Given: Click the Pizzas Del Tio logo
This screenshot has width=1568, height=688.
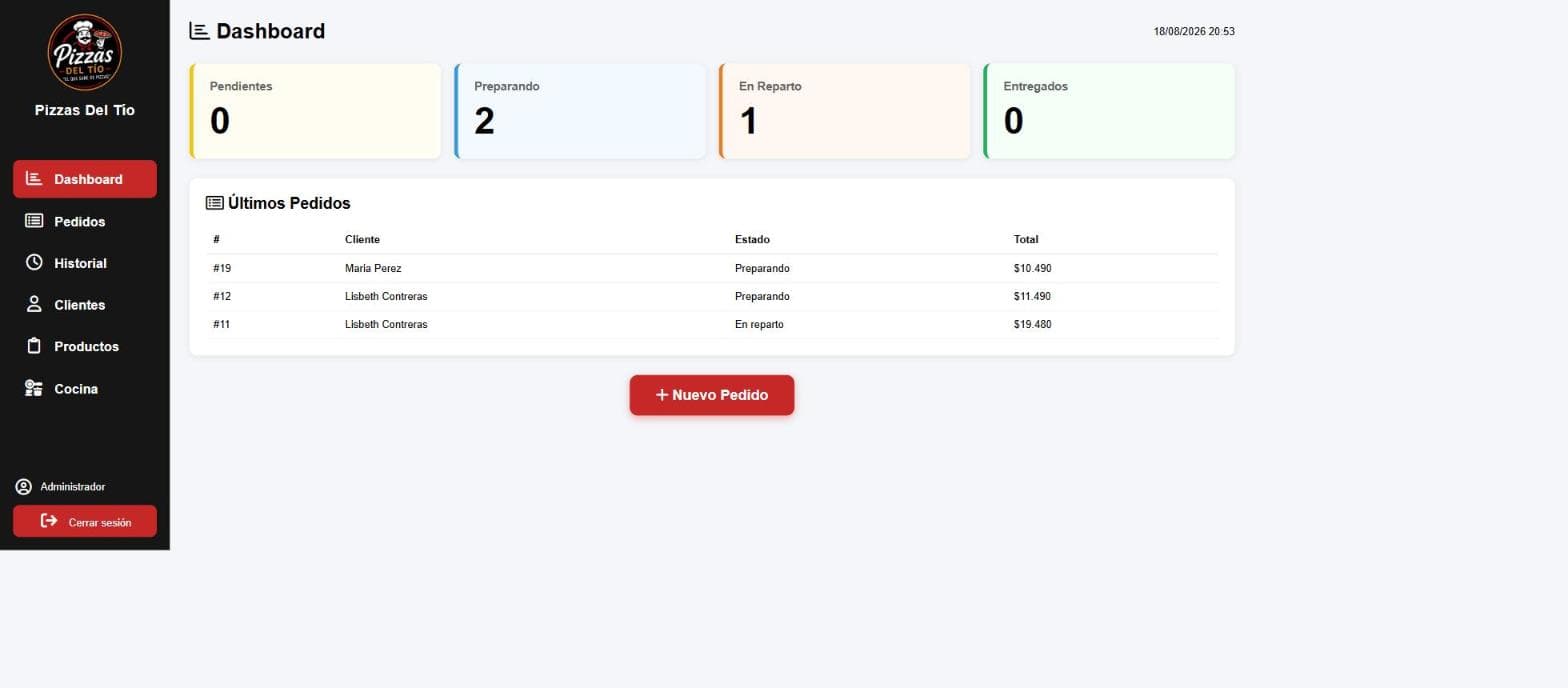Looking at the screenshot, I should pyautogui.click(x=85, y=53).
